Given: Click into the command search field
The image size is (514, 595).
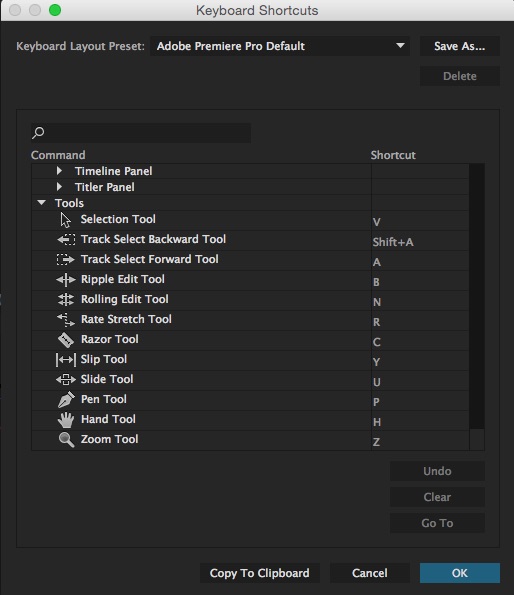Looking at the screenshot, I should [141, 132].
